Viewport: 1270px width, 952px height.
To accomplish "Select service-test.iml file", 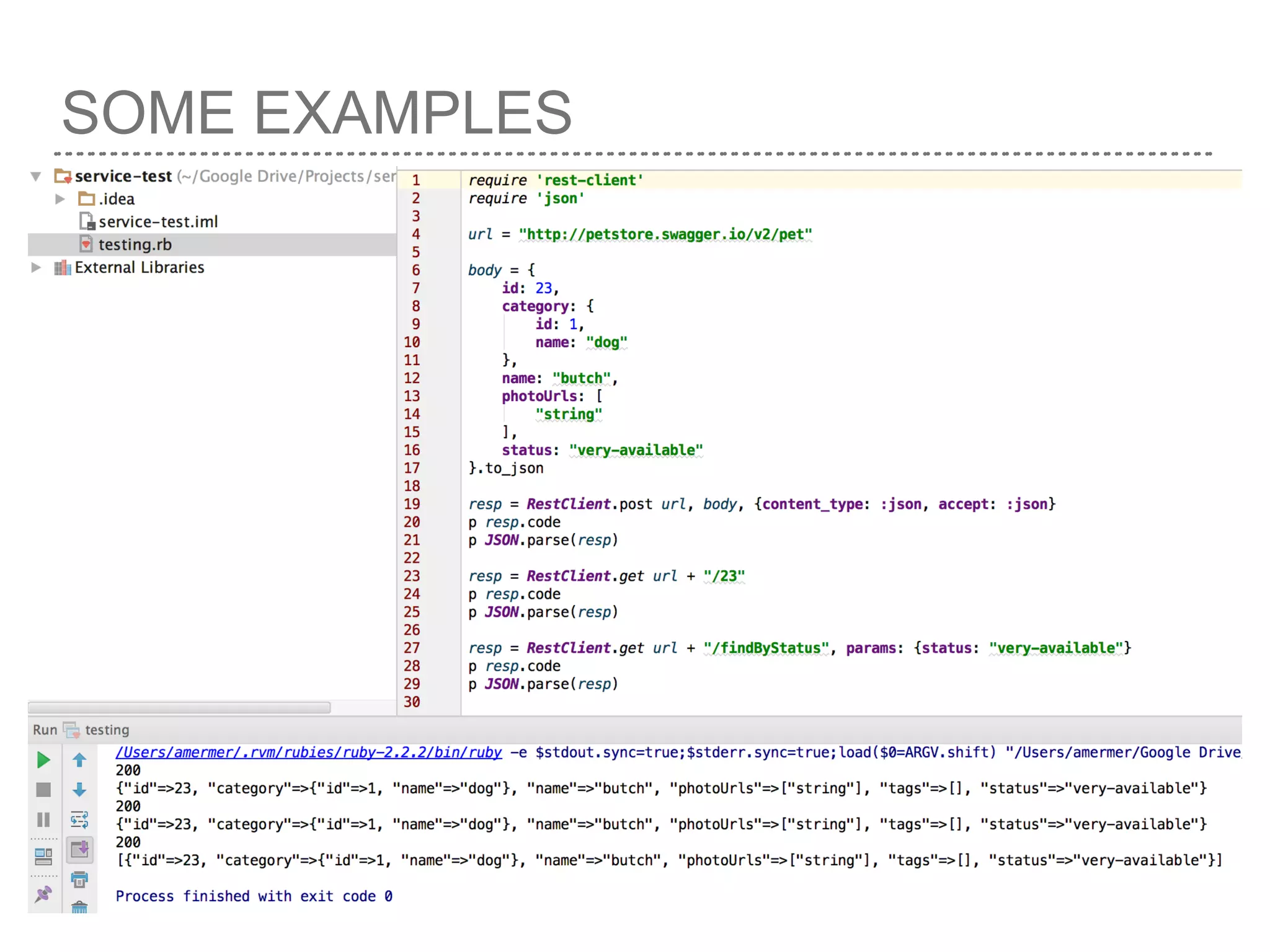I will (158, 222).
